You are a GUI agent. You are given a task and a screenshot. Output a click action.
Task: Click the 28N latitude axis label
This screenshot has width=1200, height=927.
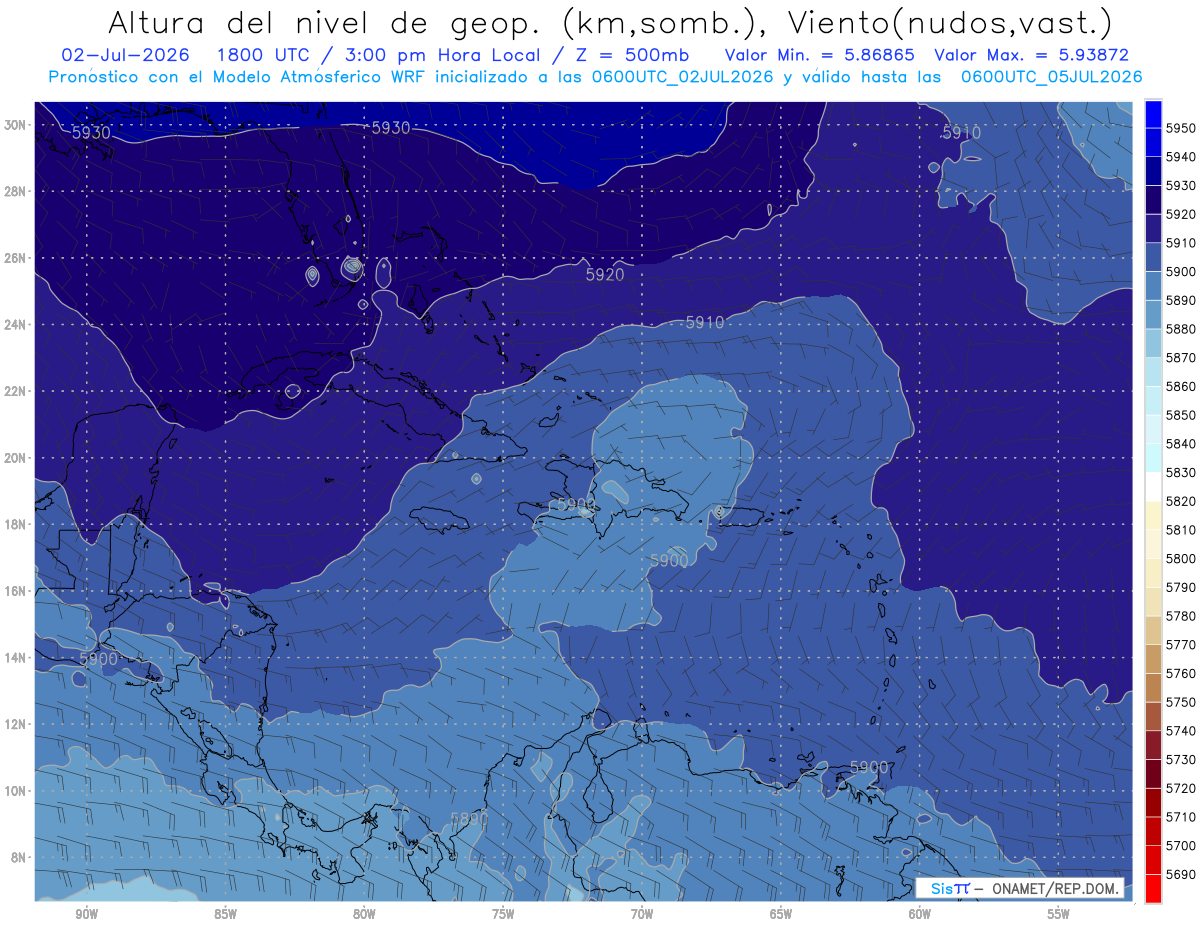click(15, 191)
